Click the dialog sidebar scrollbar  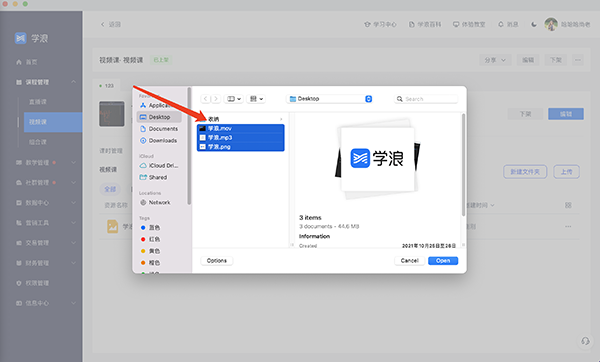point(189,146)
